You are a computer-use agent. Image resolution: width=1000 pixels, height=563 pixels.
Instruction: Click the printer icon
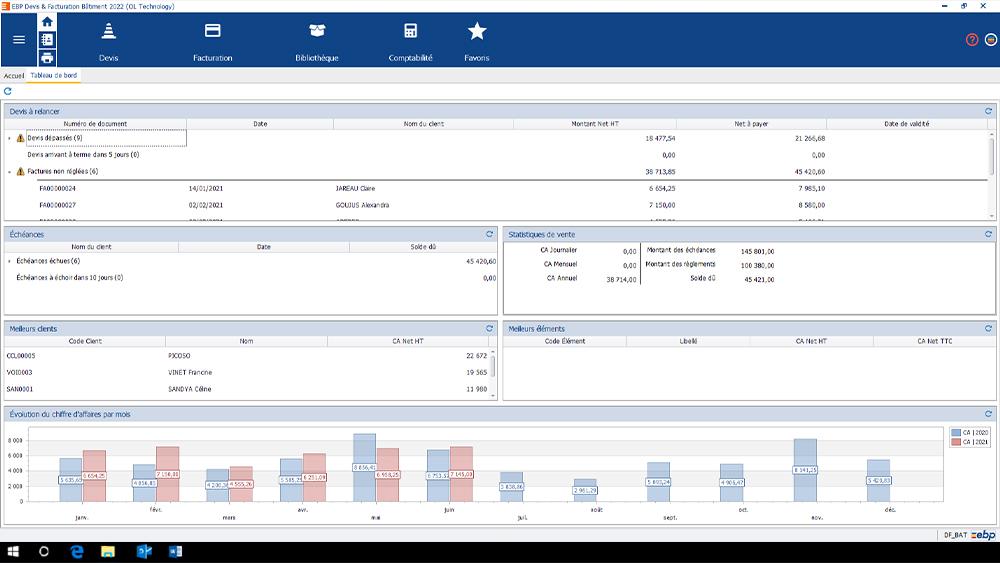pos(47,58)
